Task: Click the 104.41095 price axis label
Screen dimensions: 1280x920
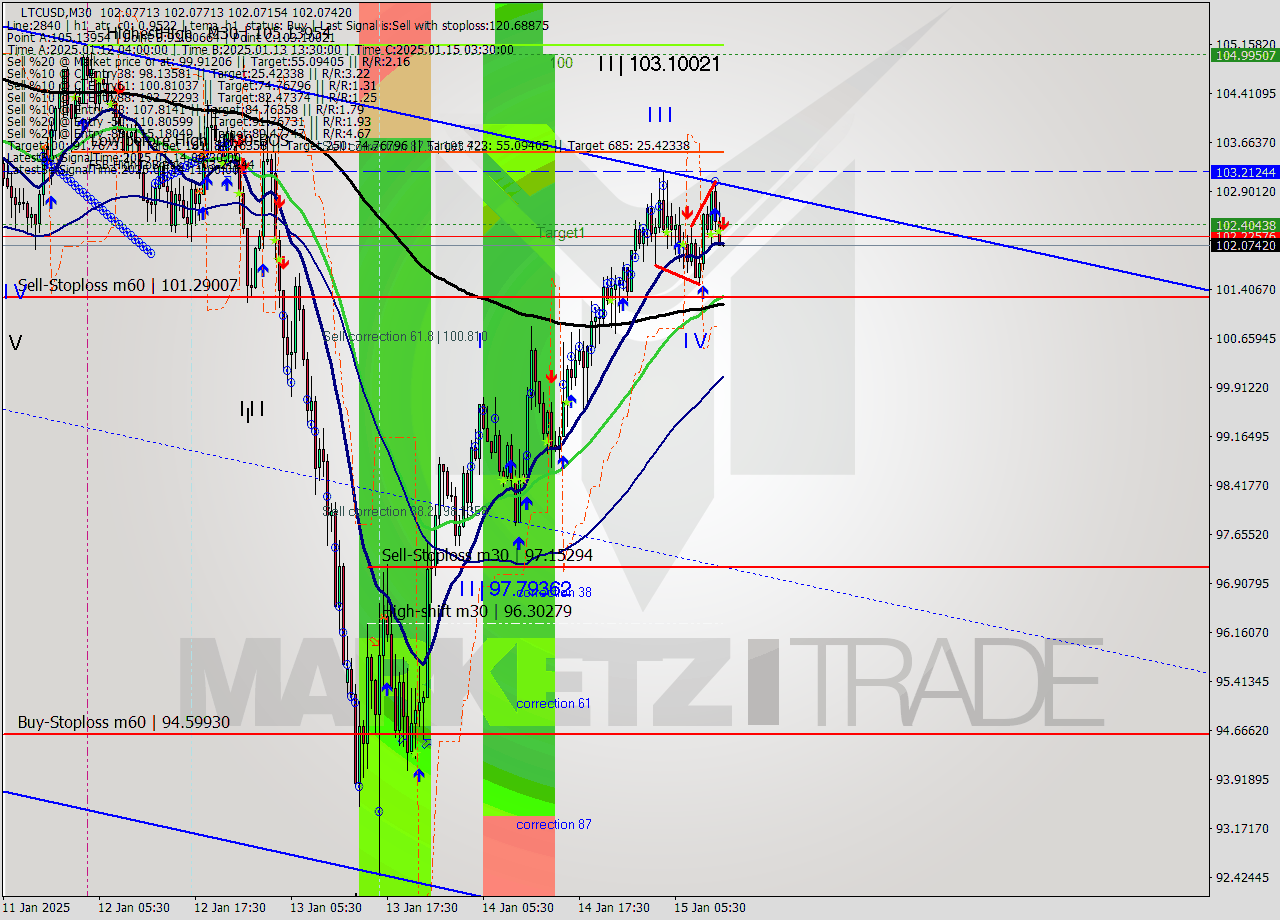Action: [1245, 93]
